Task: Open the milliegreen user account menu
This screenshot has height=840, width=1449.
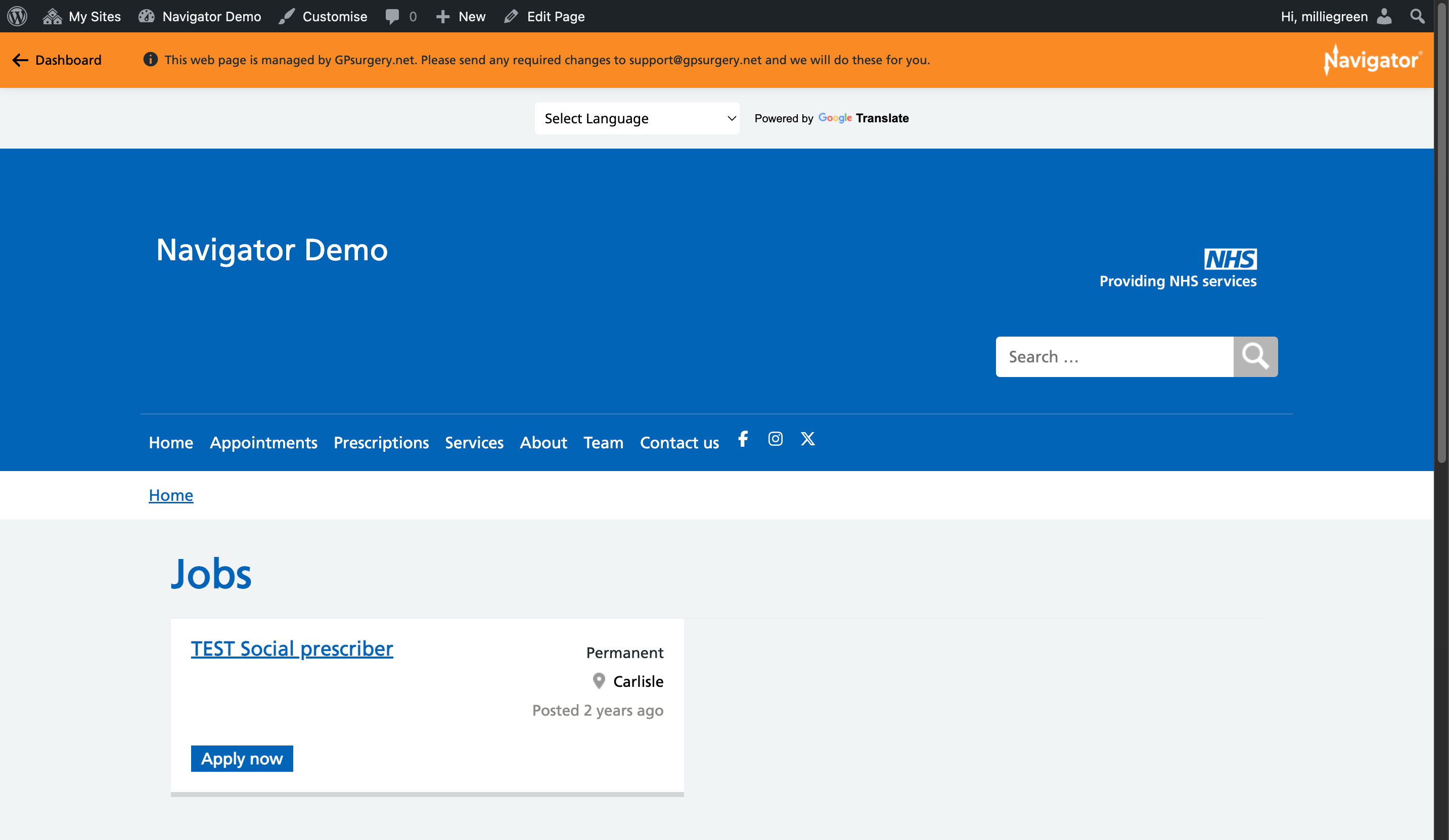Action: point(1336,16)
